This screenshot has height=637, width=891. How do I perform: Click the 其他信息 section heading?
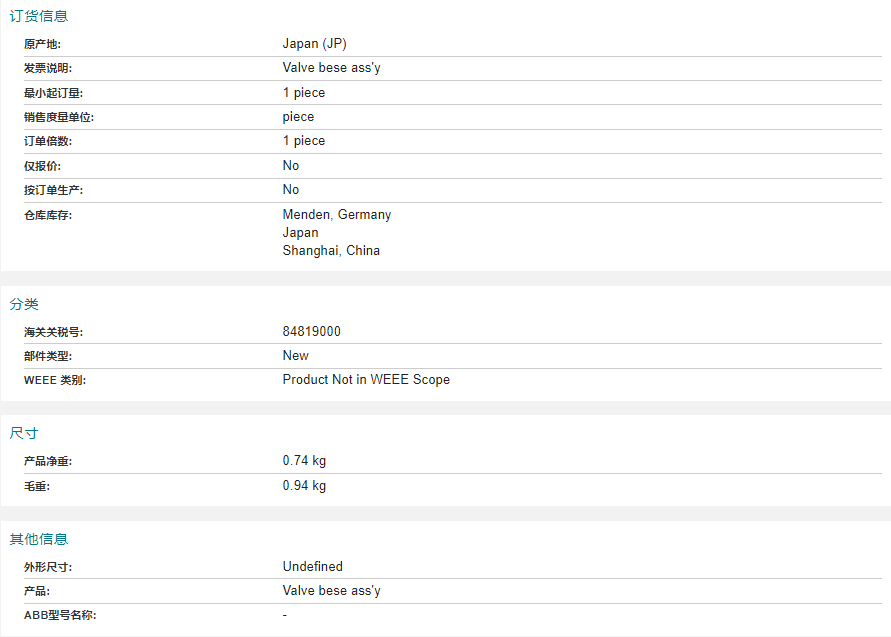coord(39,539)
